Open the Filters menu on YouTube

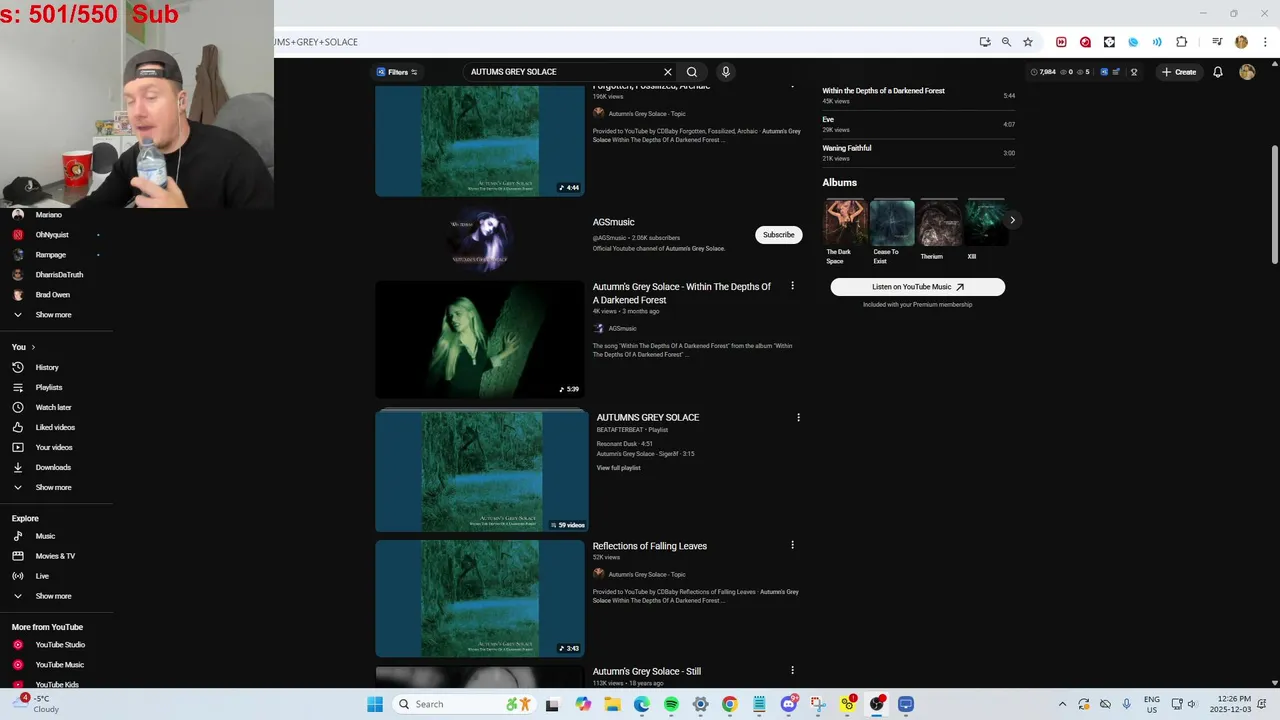397,72
